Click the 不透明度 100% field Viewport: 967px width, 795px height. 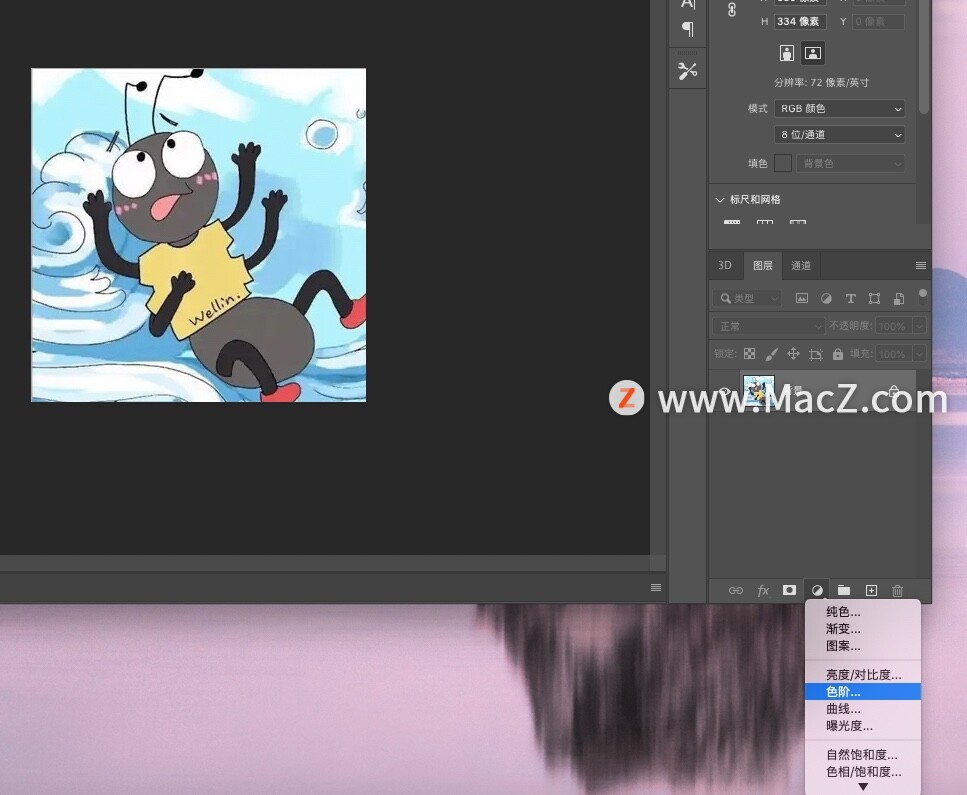(x=893, y=326)
